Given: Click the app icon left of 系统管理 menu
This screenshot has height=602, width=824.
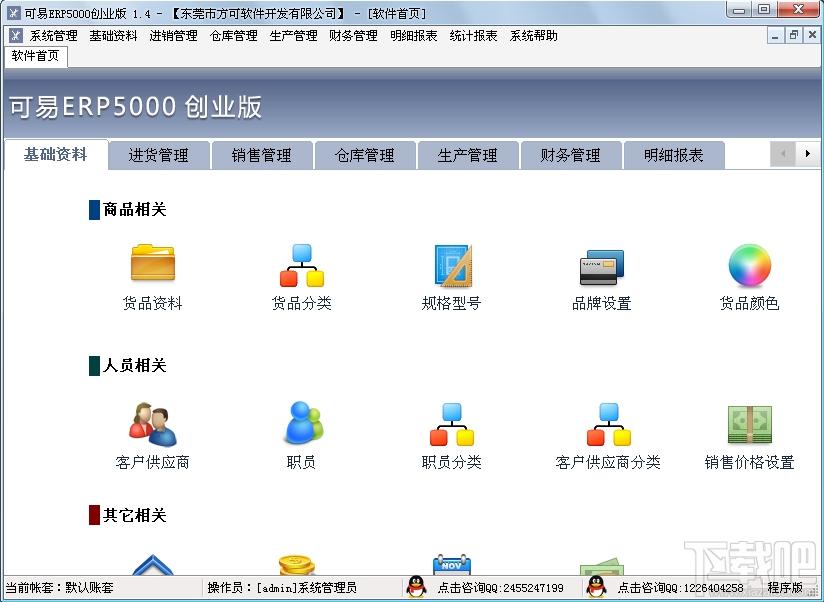Looking at the screenshot, I should tap(16, 36).
